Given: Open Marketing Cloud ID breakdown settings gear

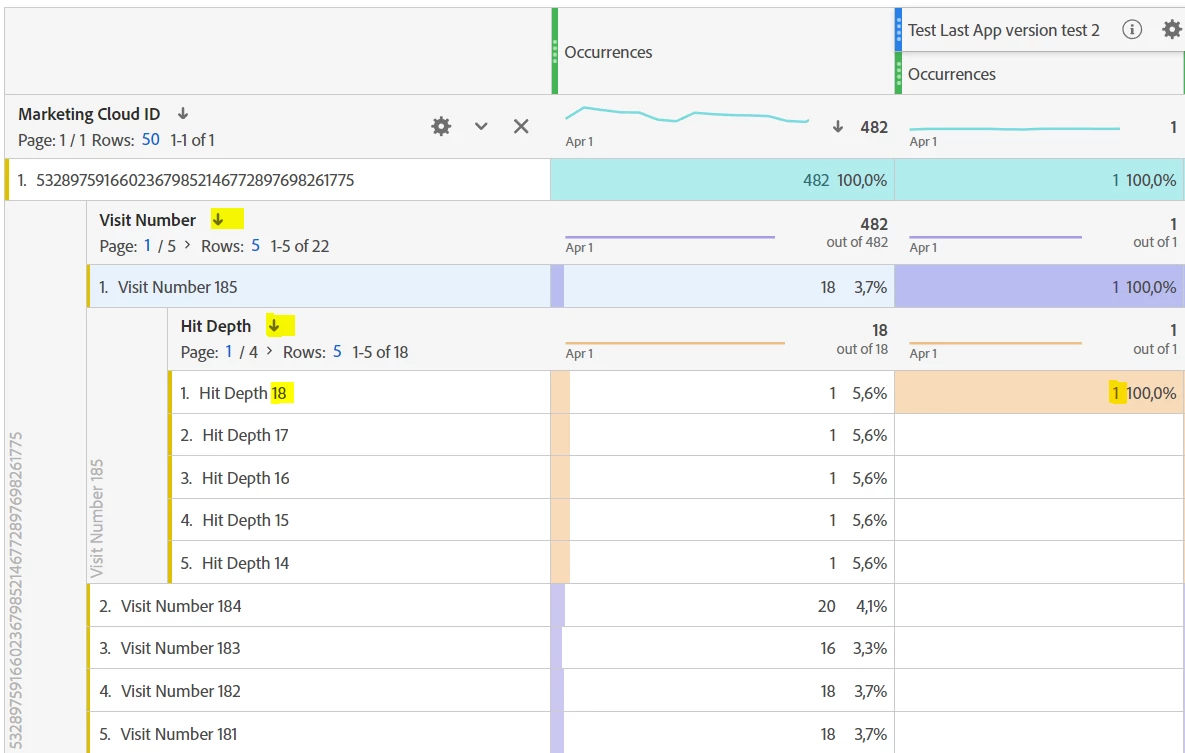Looking at the screenshot, I should point(441,126).
